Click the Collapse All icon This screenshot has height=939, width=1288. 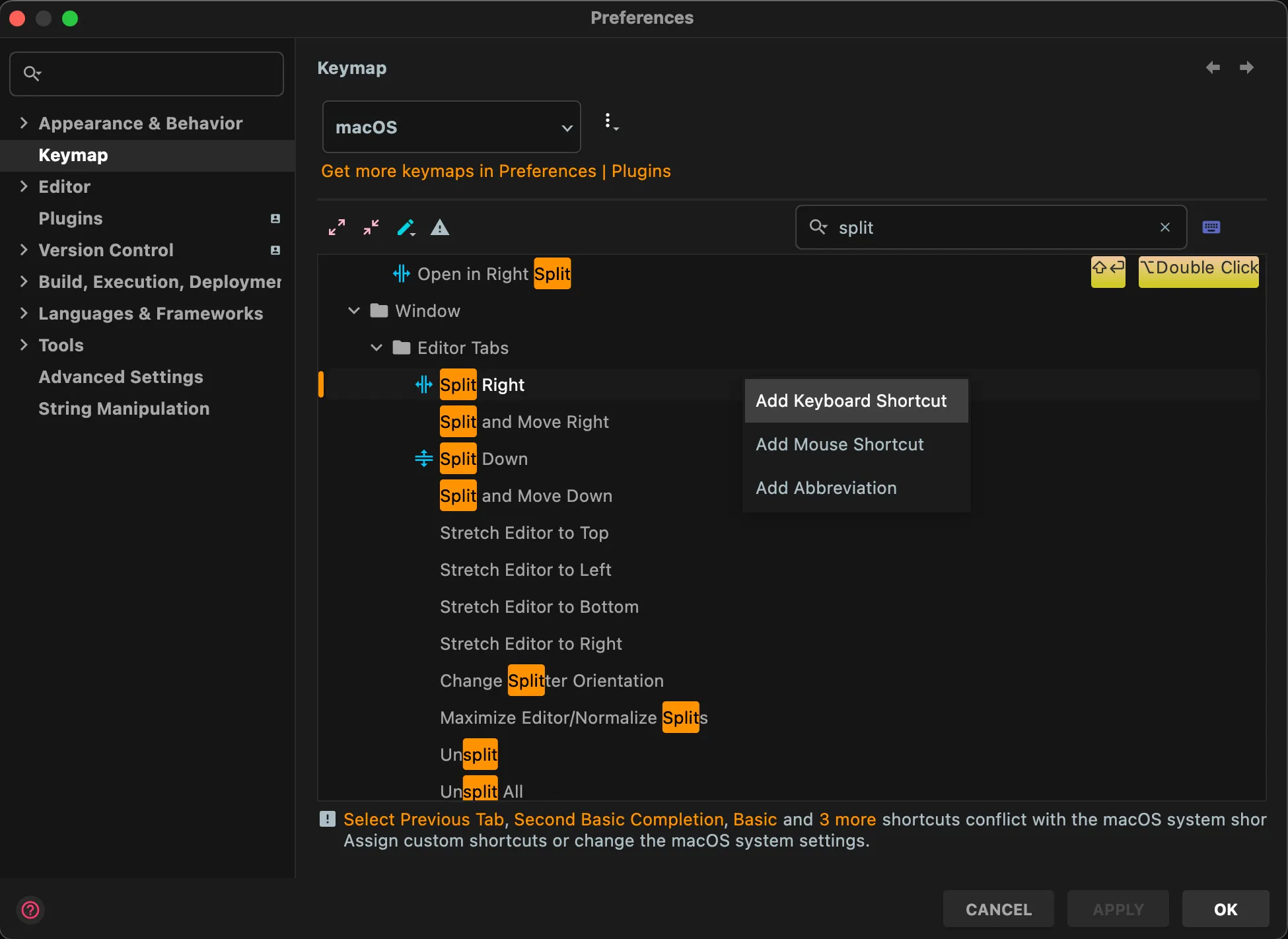point(371,228)
